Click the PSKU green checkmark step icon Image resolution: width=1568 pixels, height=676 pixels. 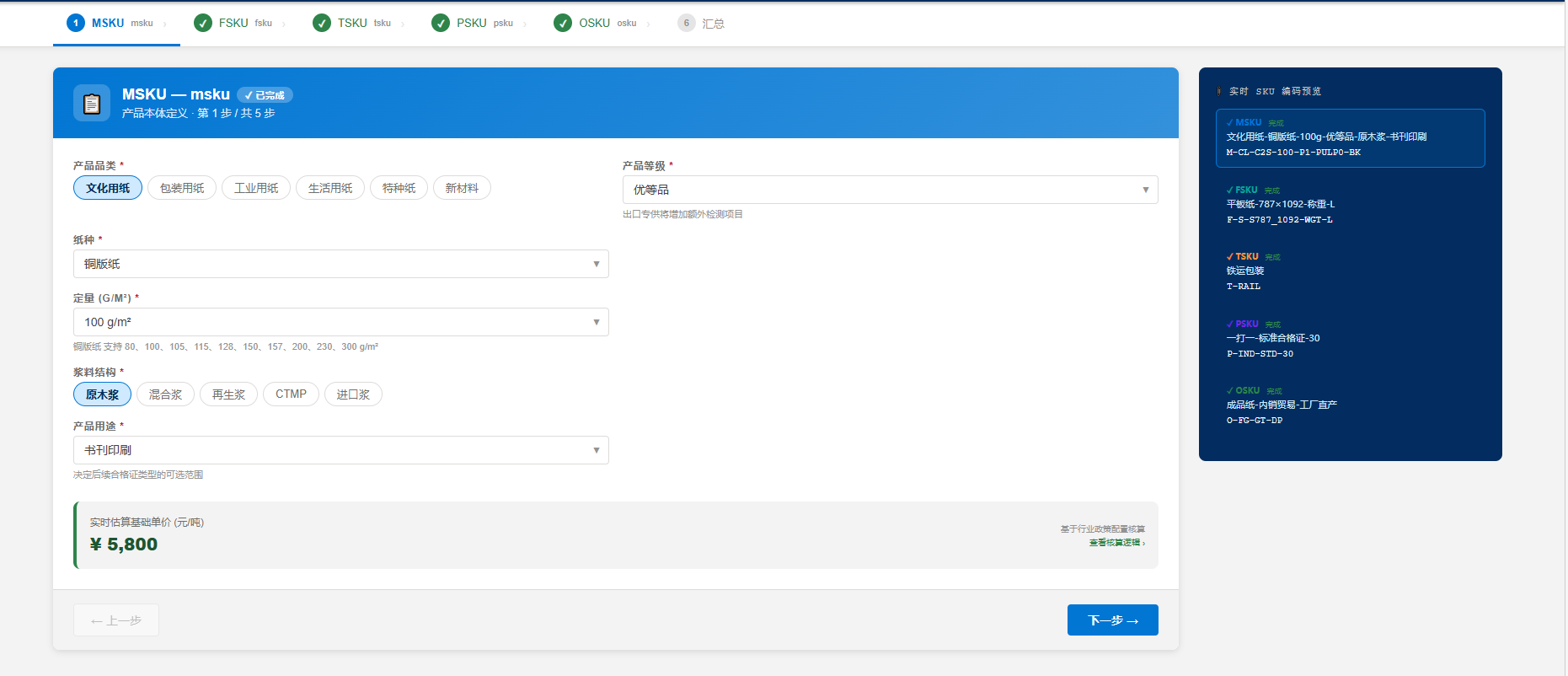[441, 23]
